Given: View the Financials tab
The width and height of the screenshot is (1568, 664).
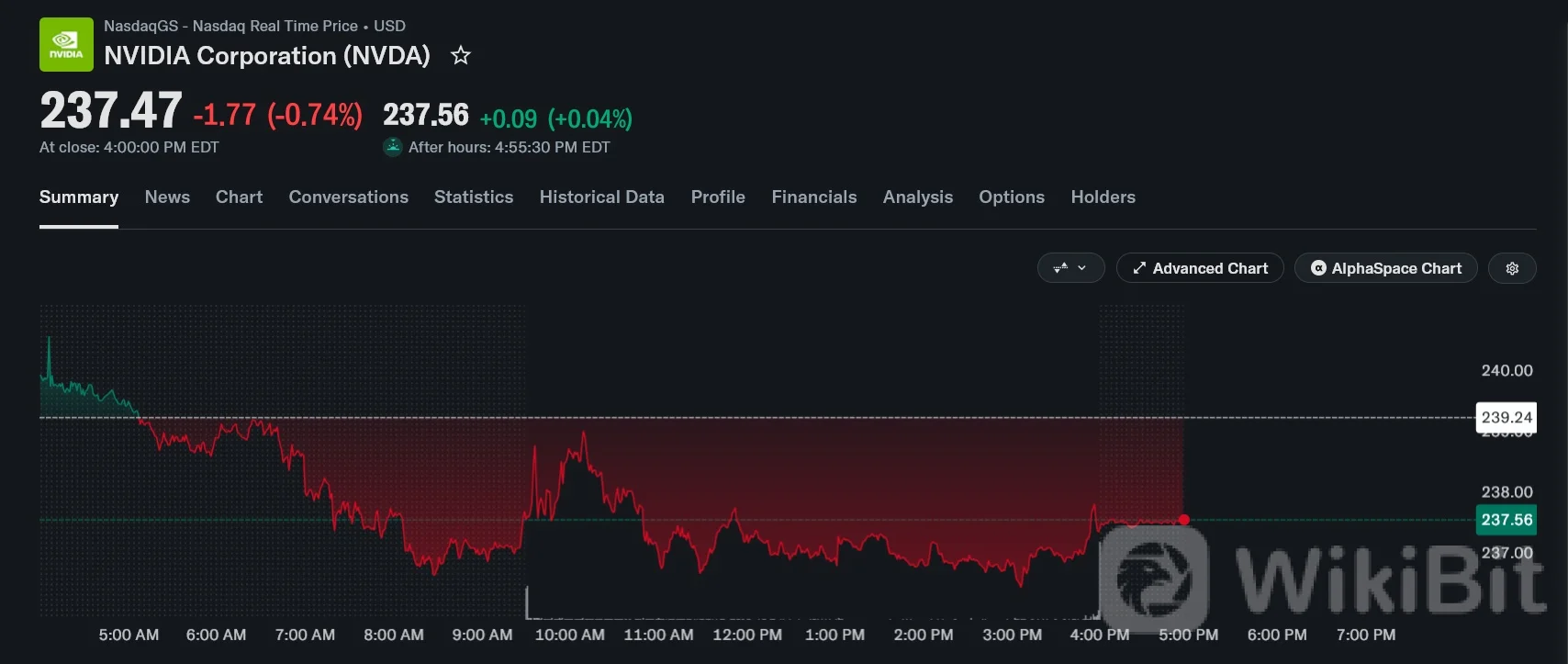Looking at the screenshot, I should tap(814, 197).
